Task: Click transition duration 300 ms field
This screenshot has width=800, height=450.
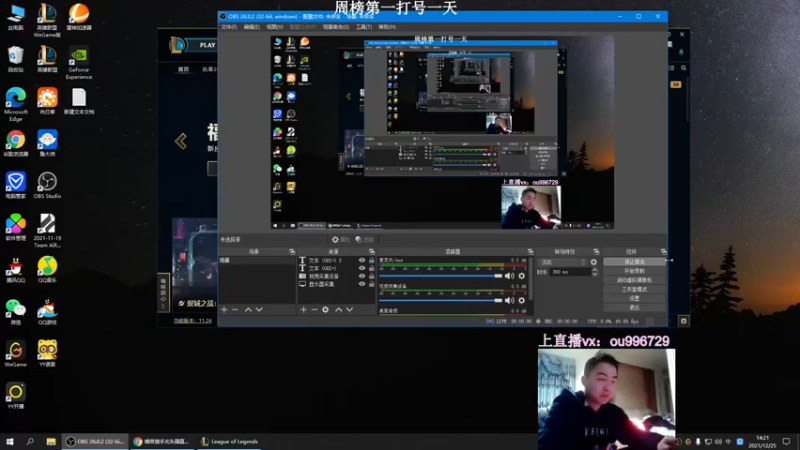Action: coord(569,272)
